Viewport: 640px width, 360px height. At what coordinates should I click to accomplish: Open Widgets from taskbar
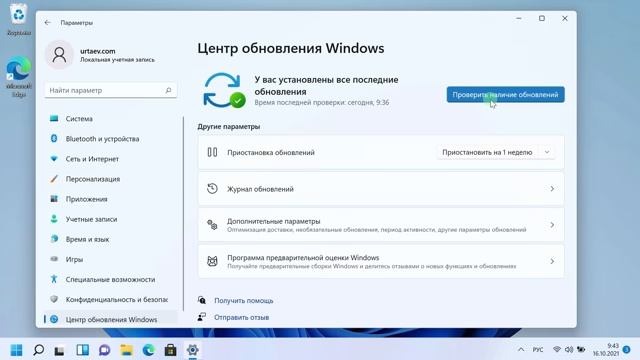82,350
